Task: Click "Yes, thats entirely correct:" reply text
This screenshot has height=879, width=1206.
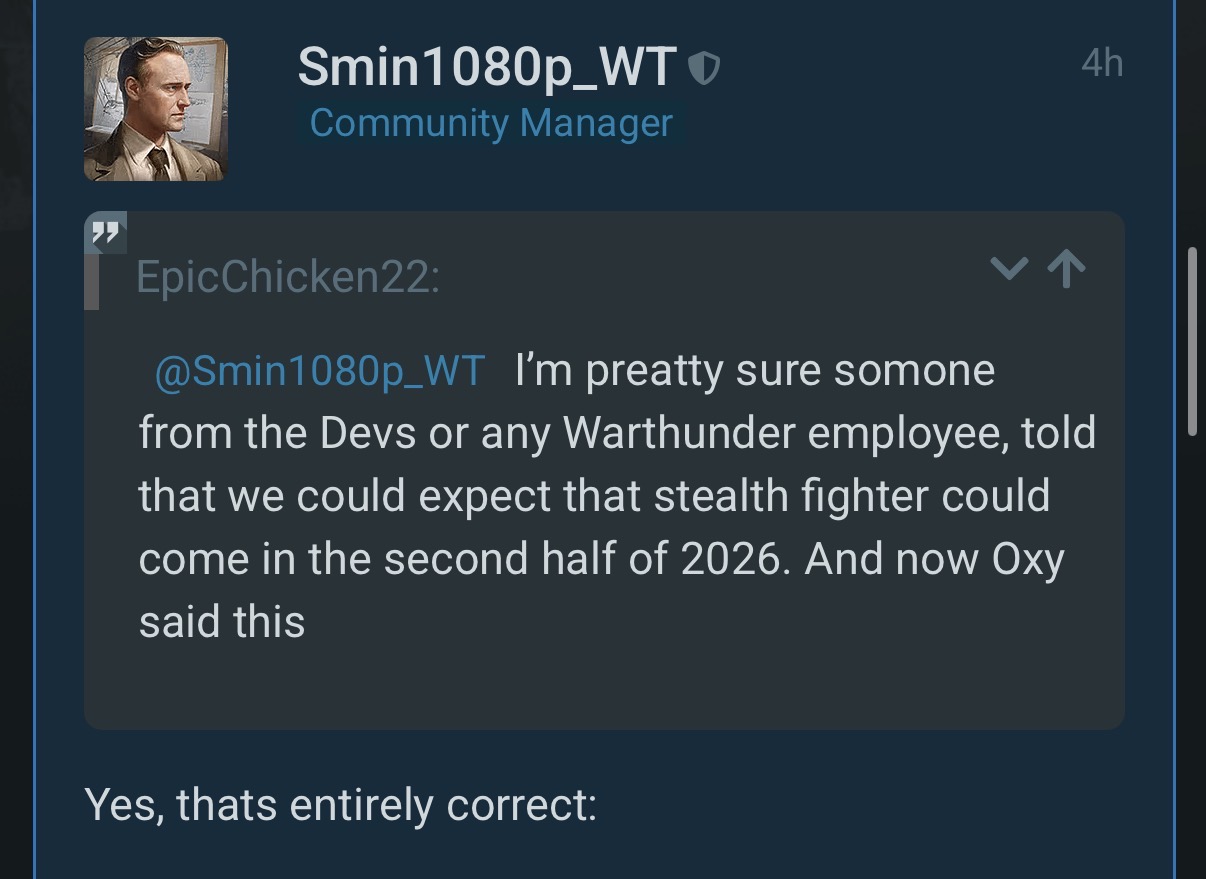Action: [x=340, y=805]
